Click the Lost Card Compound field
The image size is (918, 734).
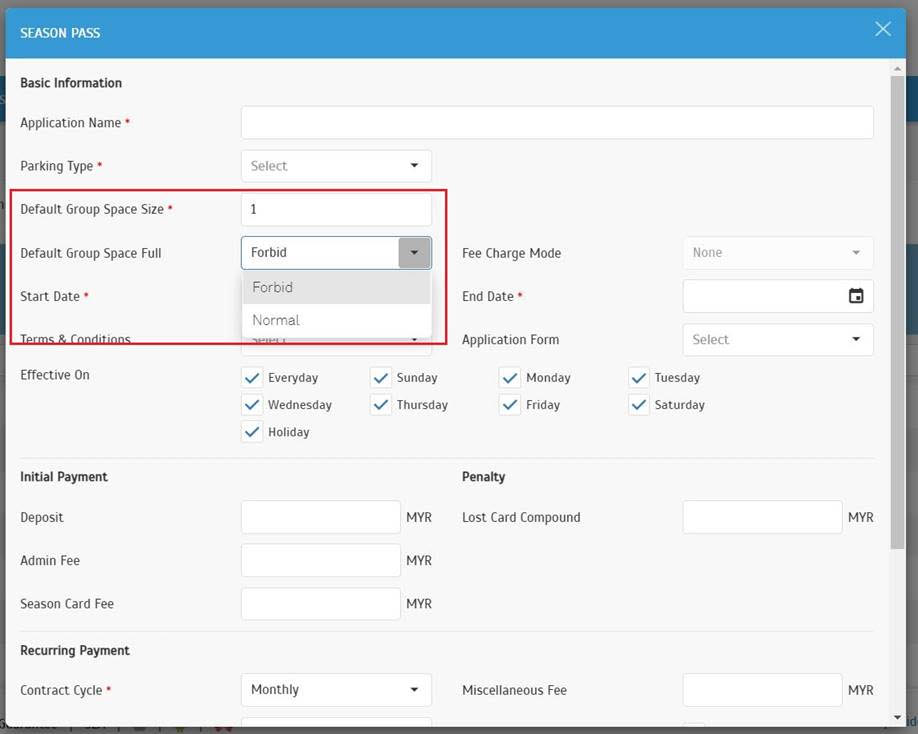coord(762,518)
